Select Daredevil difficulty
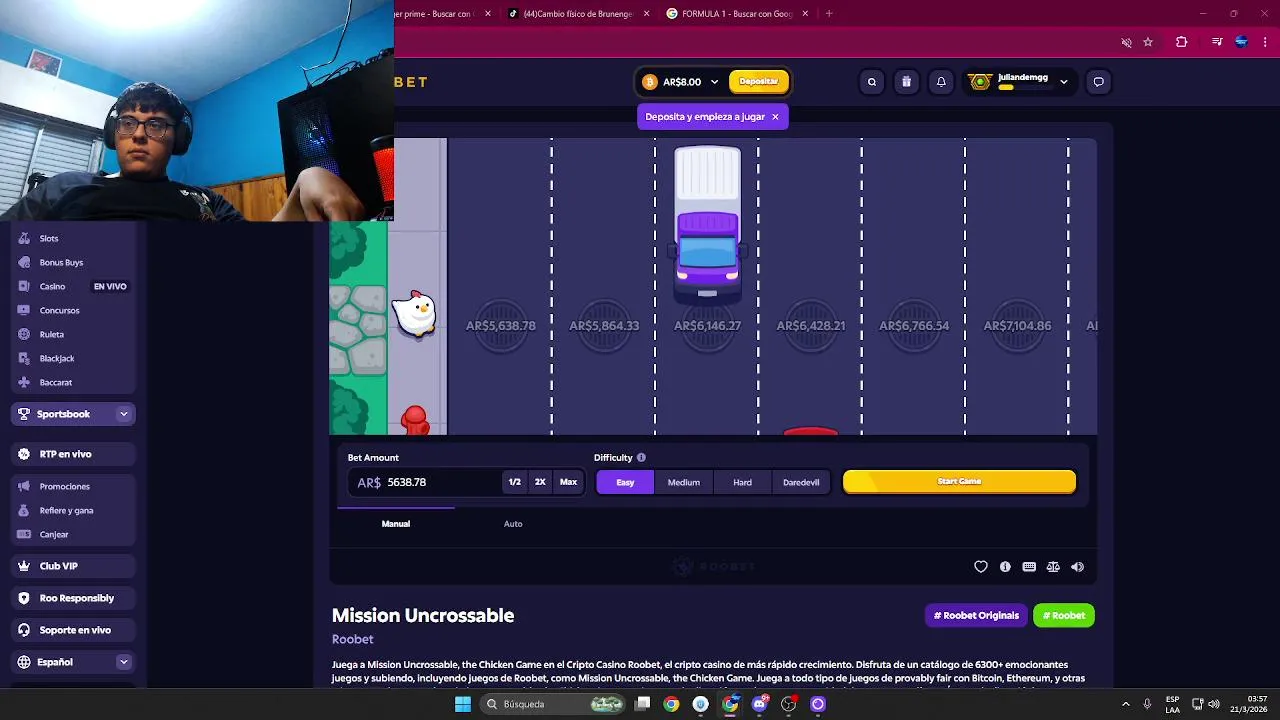 click(801, 482)
